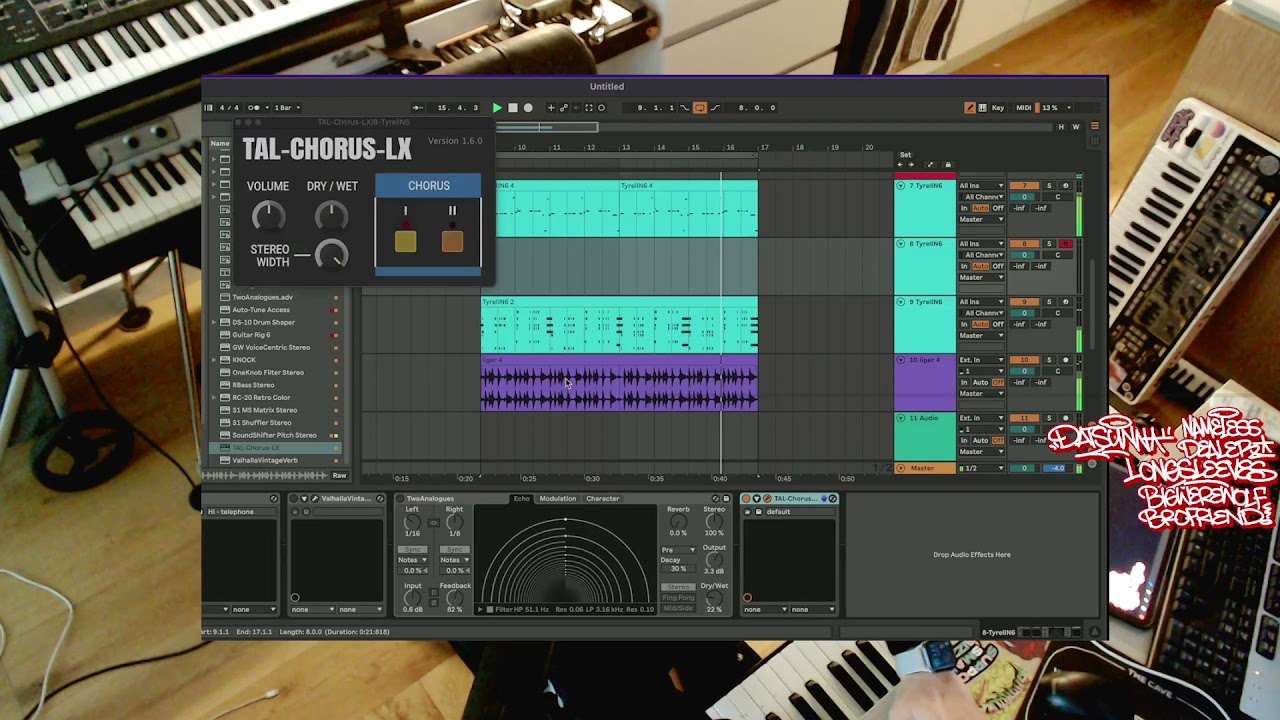Toggle the TwoAnalogues device activator
The image size is (1280, 720).
(400, 498)
